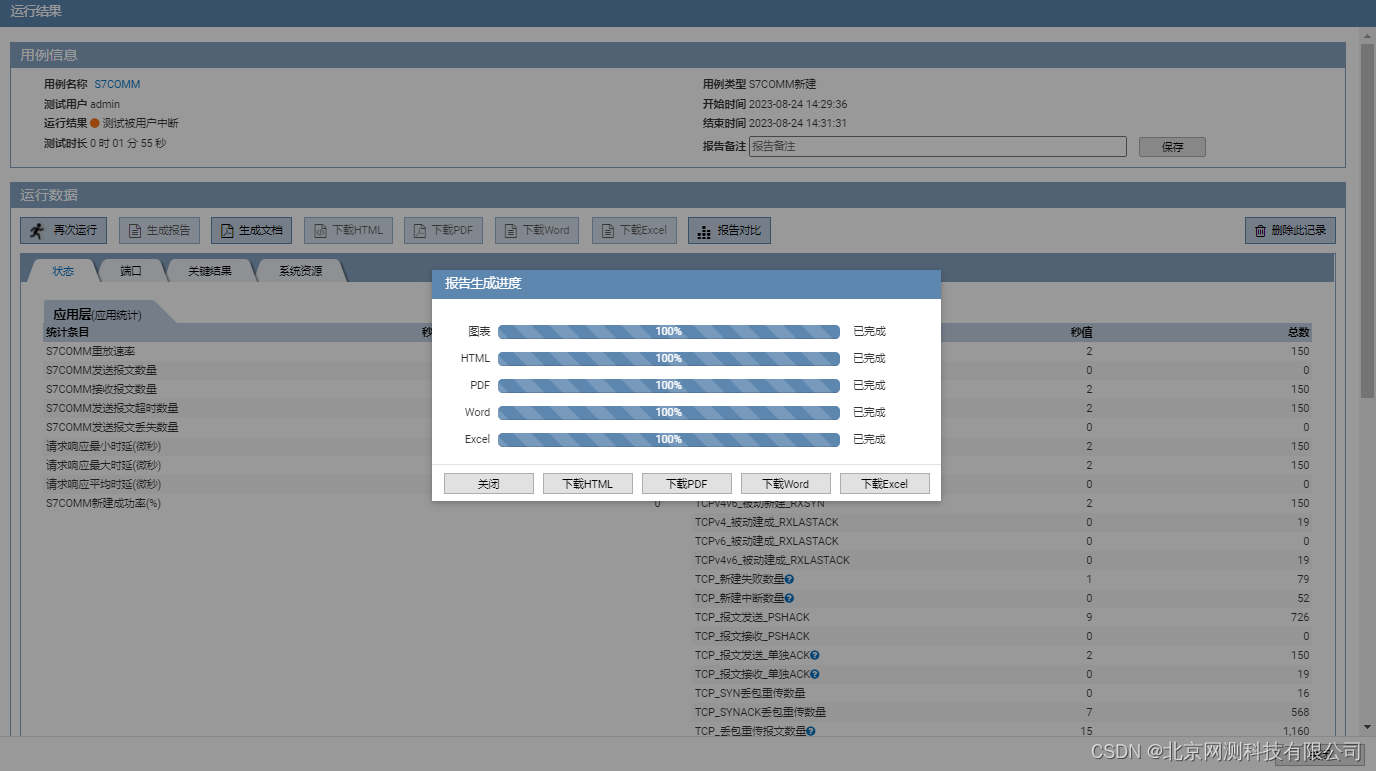The width and height of the screenshot is (1376, 771).
Task: Click the vertical scrollbar thumb
Action: pyautogui.click(x=1367, y=220)
